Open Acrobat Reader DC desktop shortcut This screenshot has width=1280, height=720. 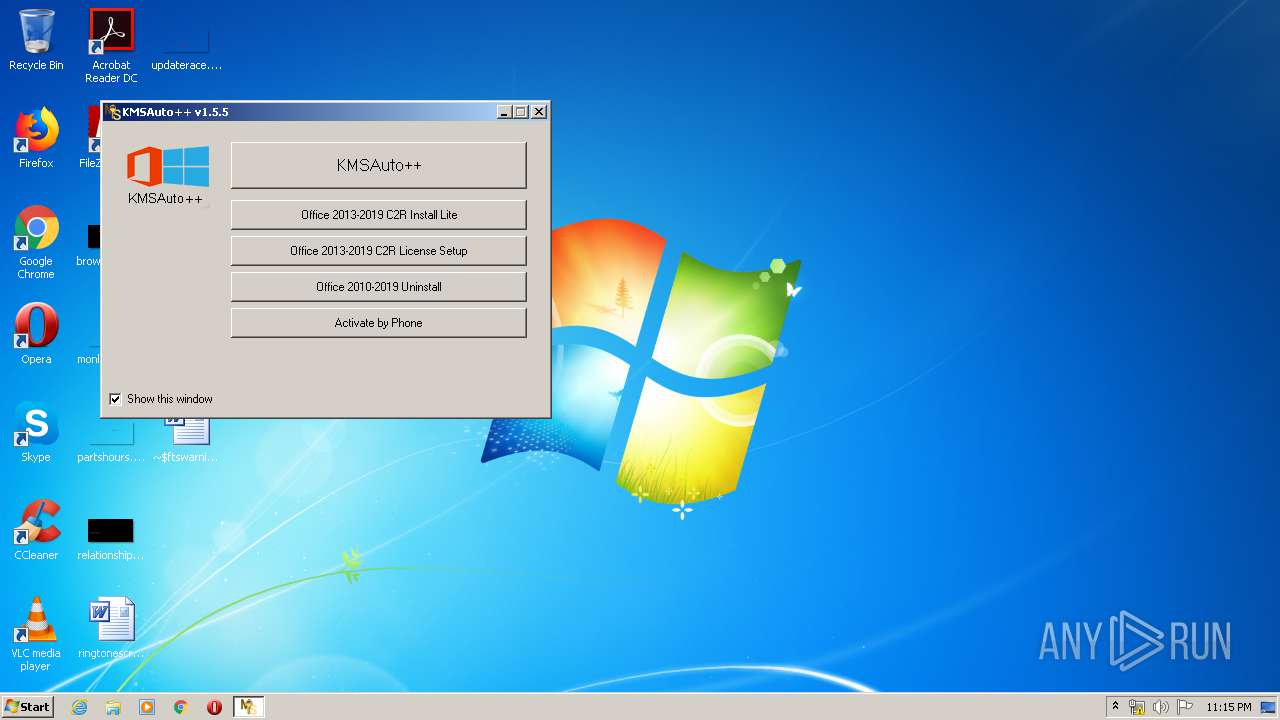click(x=111, y=46)
